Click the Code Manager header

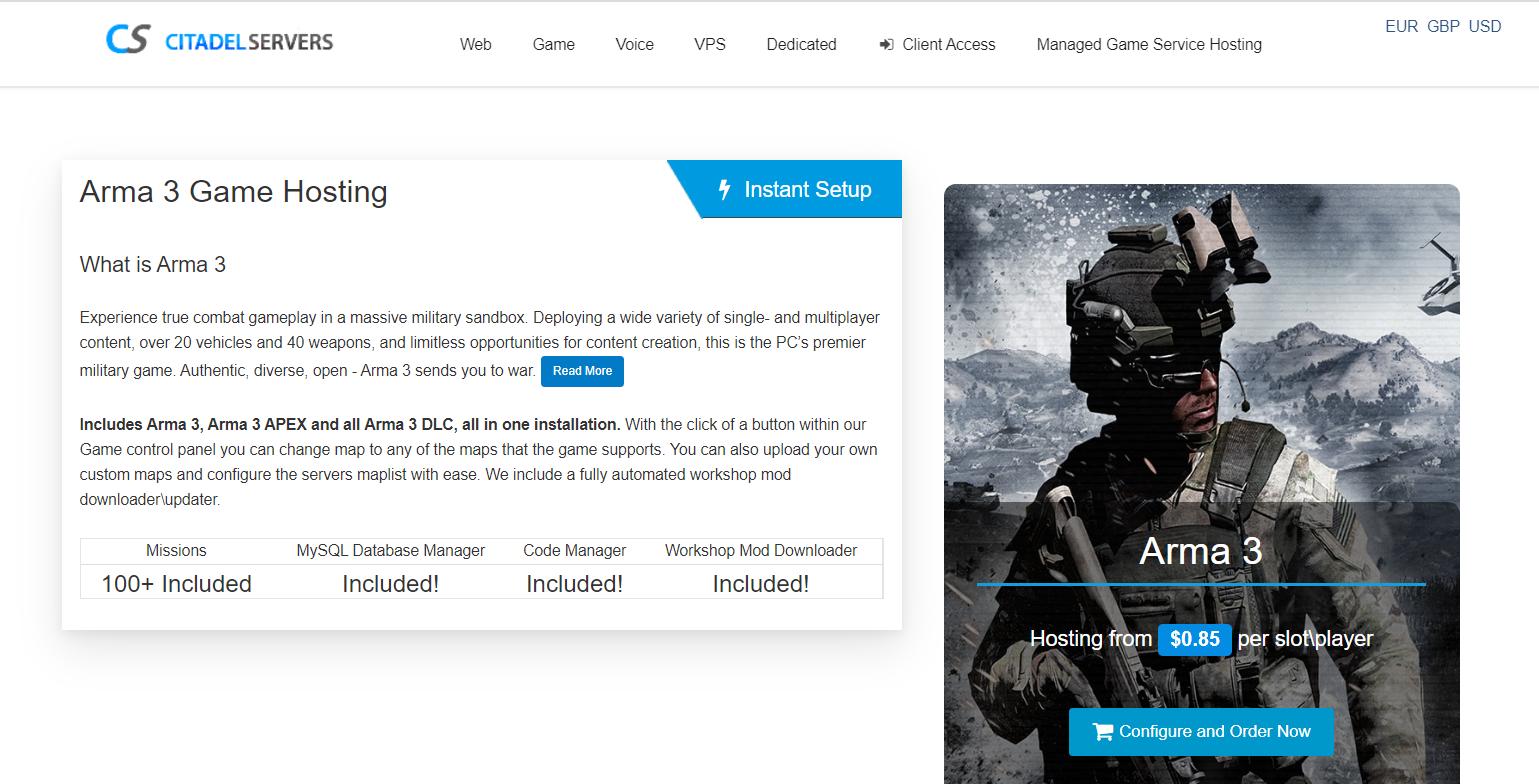pos(574,551)
